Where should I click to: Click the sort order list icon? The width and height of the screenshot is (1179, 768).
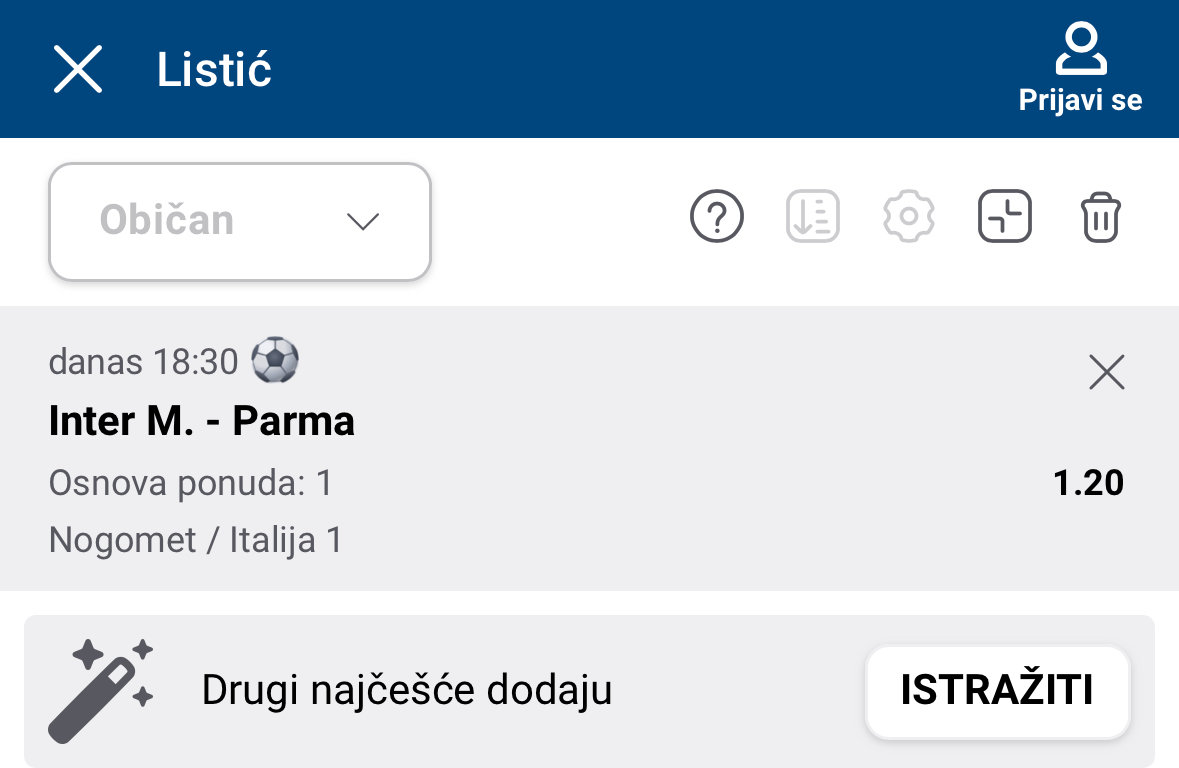pyautogui.click(x=812, y=217)
